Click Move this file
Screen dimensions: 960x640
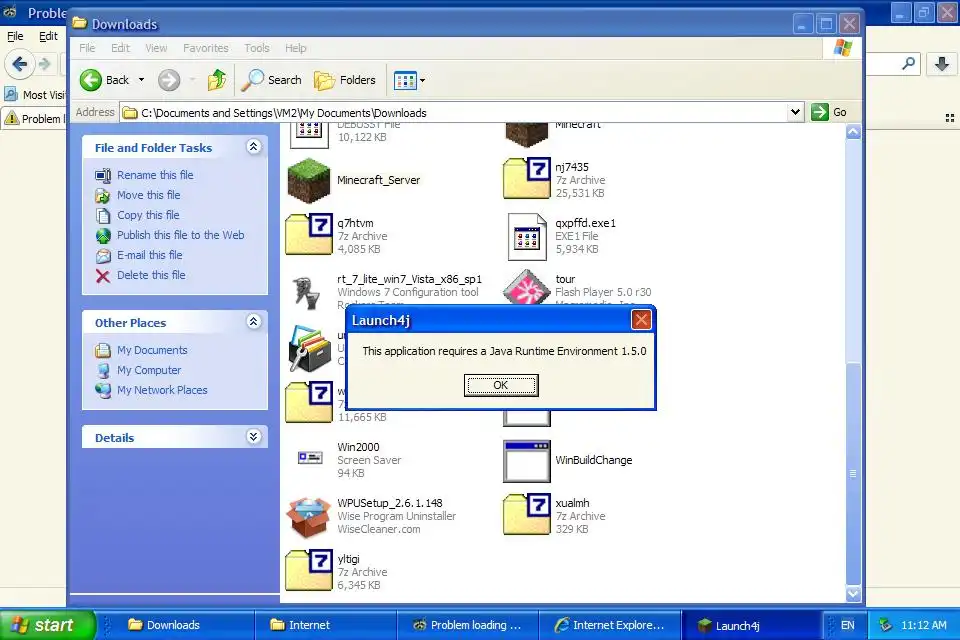click(149, 195)
